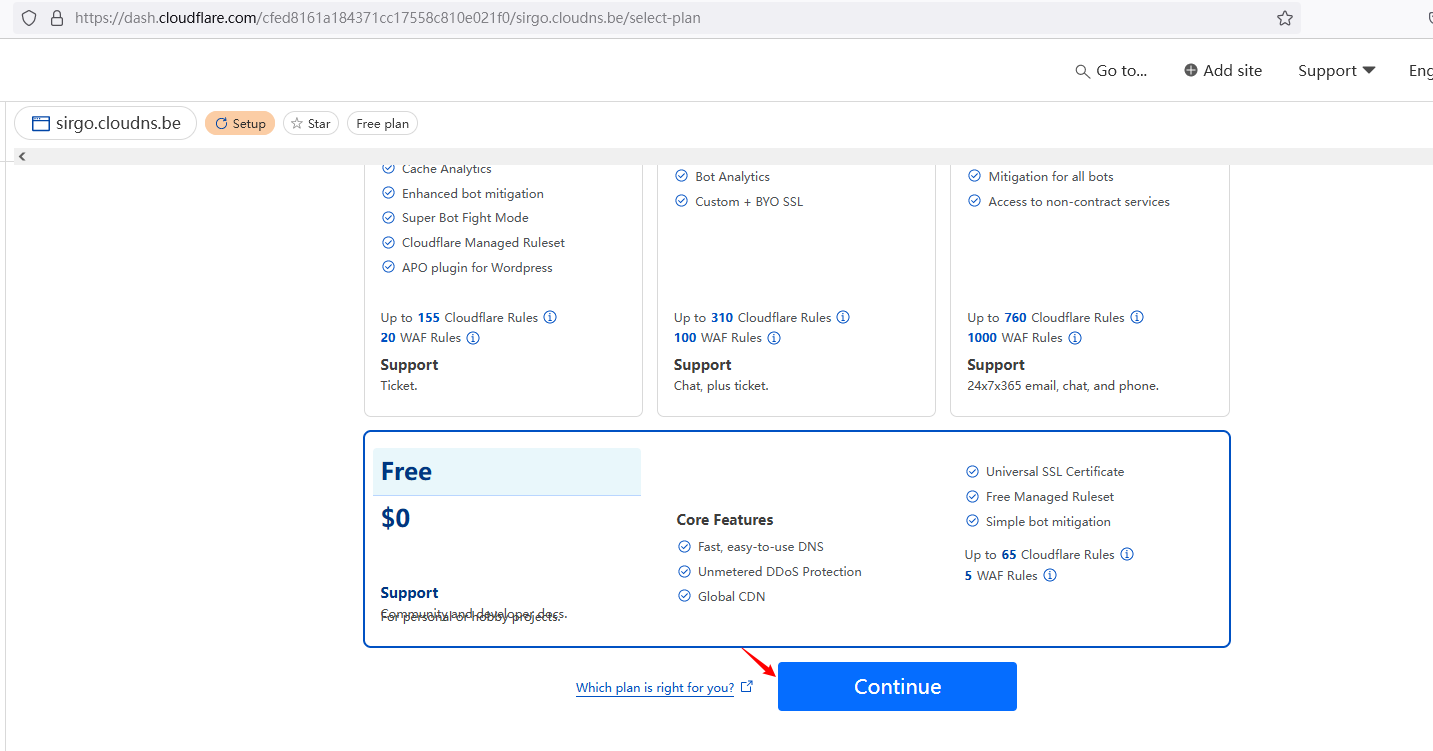
Task: Star the sirgo.cloudns.be site
Action: 311,124
